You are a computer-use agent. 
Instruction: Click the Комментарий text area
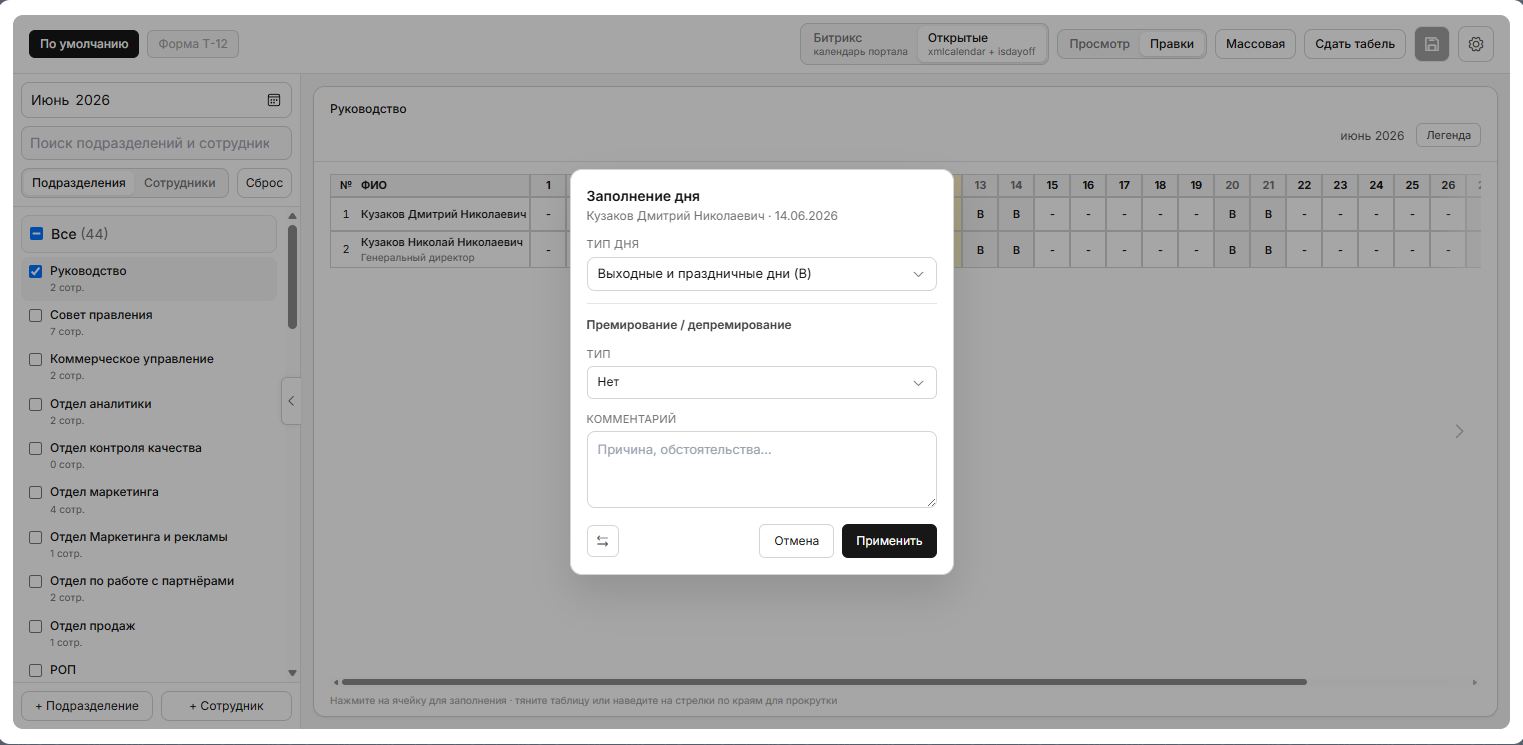[x=761, y=469]
